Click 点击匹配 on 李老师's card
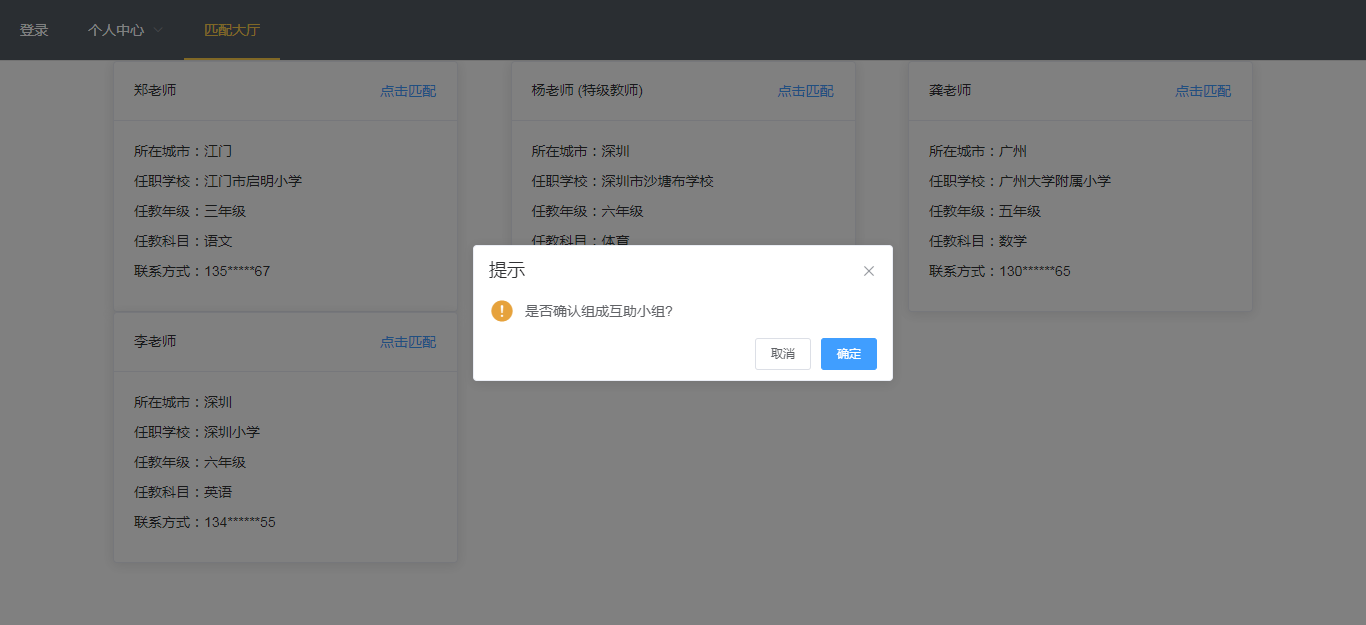The image size is (1366, 625). [x=408, y=341]
